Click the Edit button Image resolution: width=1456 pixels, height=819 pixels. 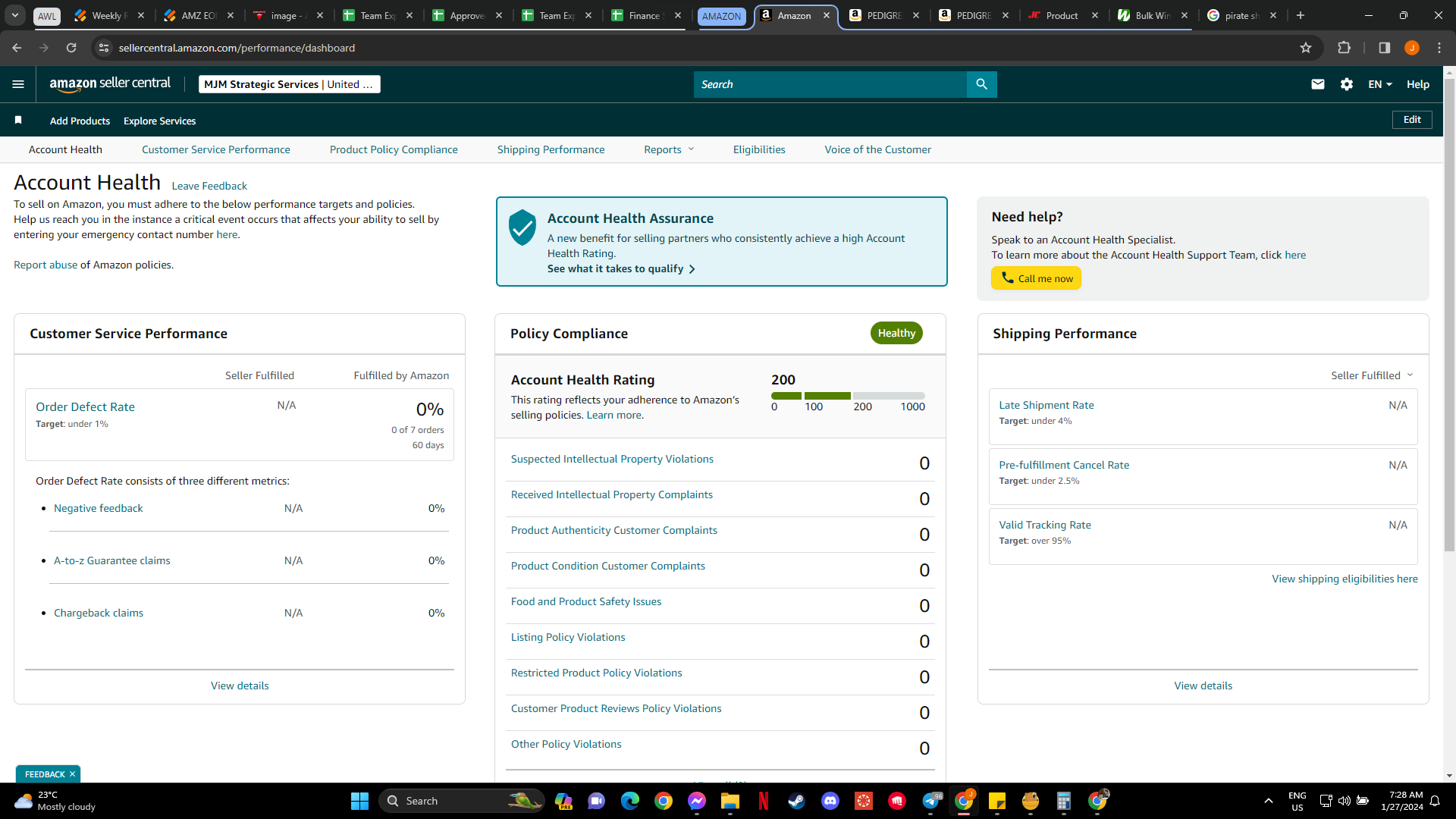pyautogui.click(x=1412, y=120)
